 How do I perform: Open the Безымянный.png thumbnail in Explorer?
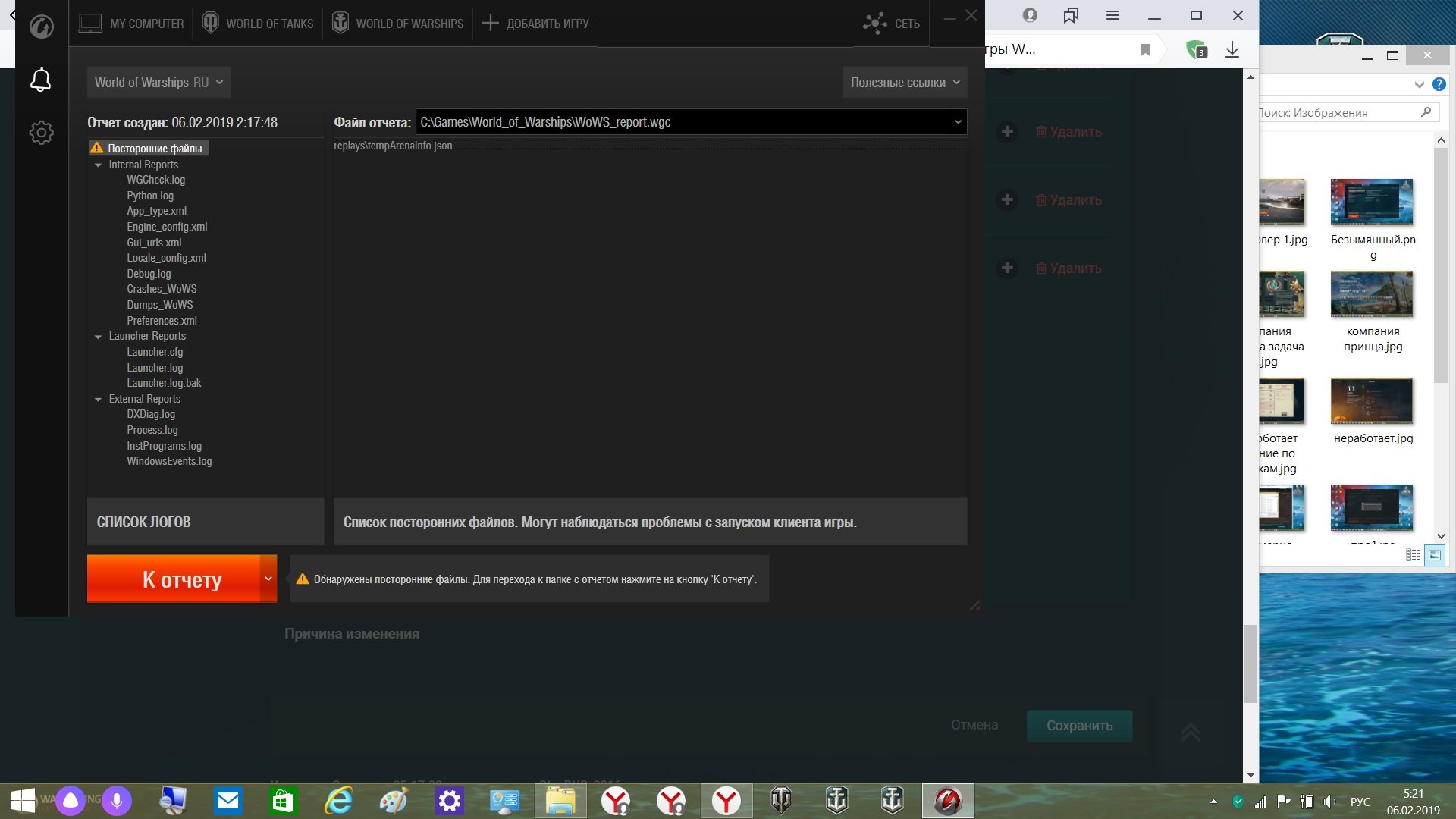point(1373,203)
